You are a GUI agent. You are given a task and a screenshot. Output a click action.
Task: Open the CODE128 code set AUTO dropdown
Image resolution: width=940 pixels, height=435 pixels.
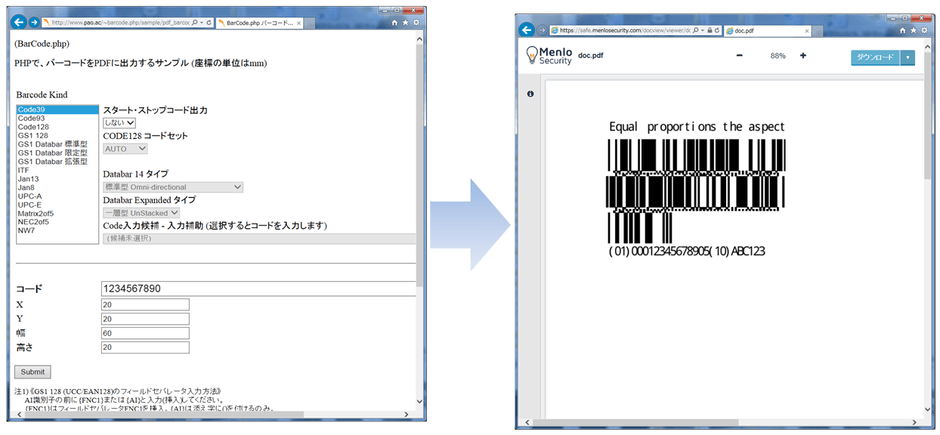point(125,149)
